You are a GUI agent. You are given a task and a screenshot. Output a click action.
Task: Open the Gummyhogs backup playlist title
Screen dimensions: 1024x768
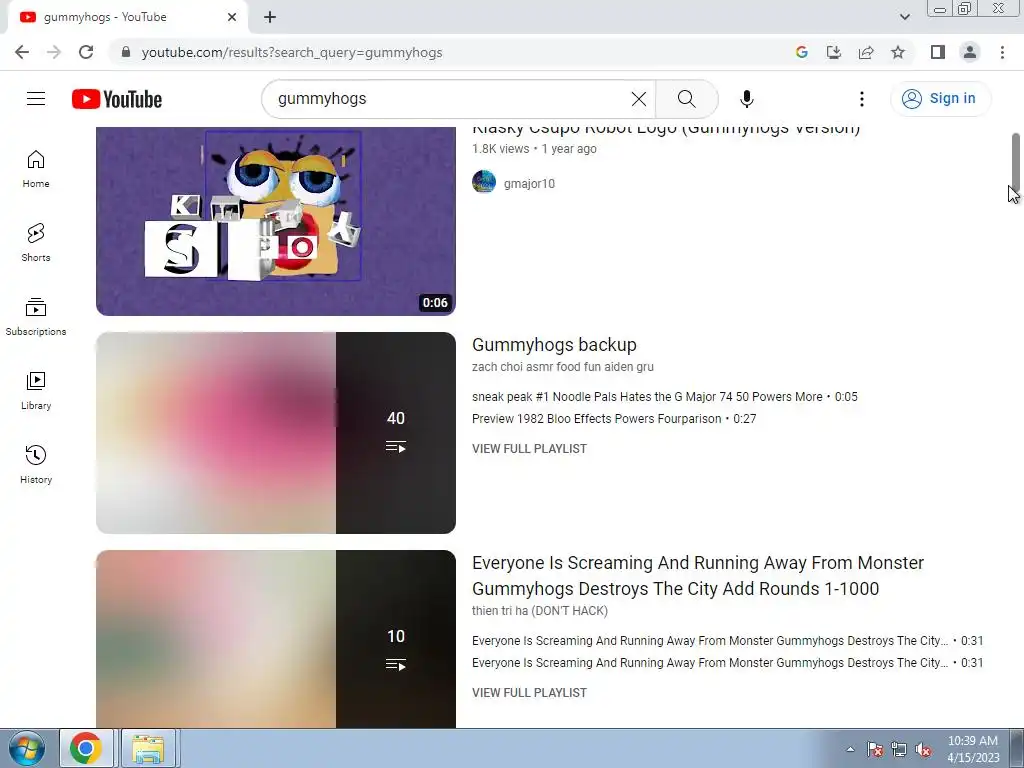(x=554, y=345)
